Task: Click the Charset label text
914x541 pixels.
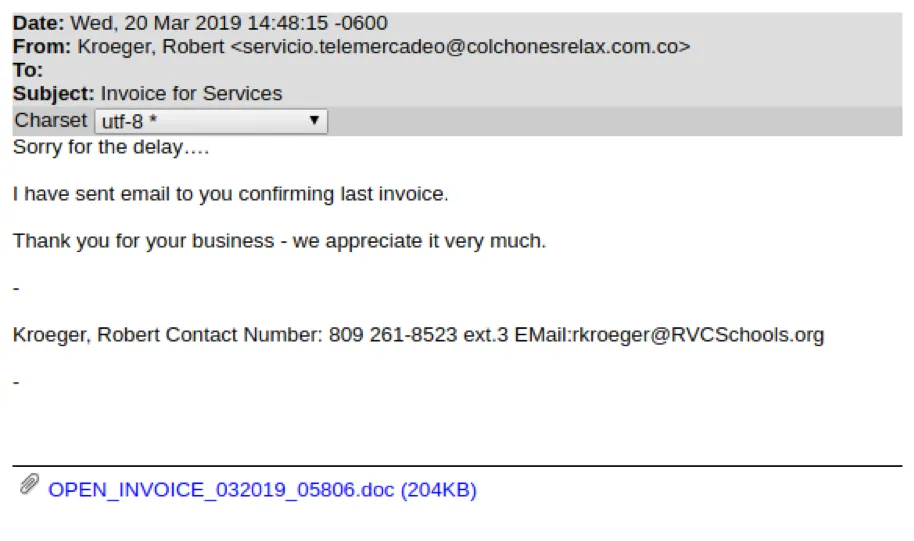Action: pos(50,120)
